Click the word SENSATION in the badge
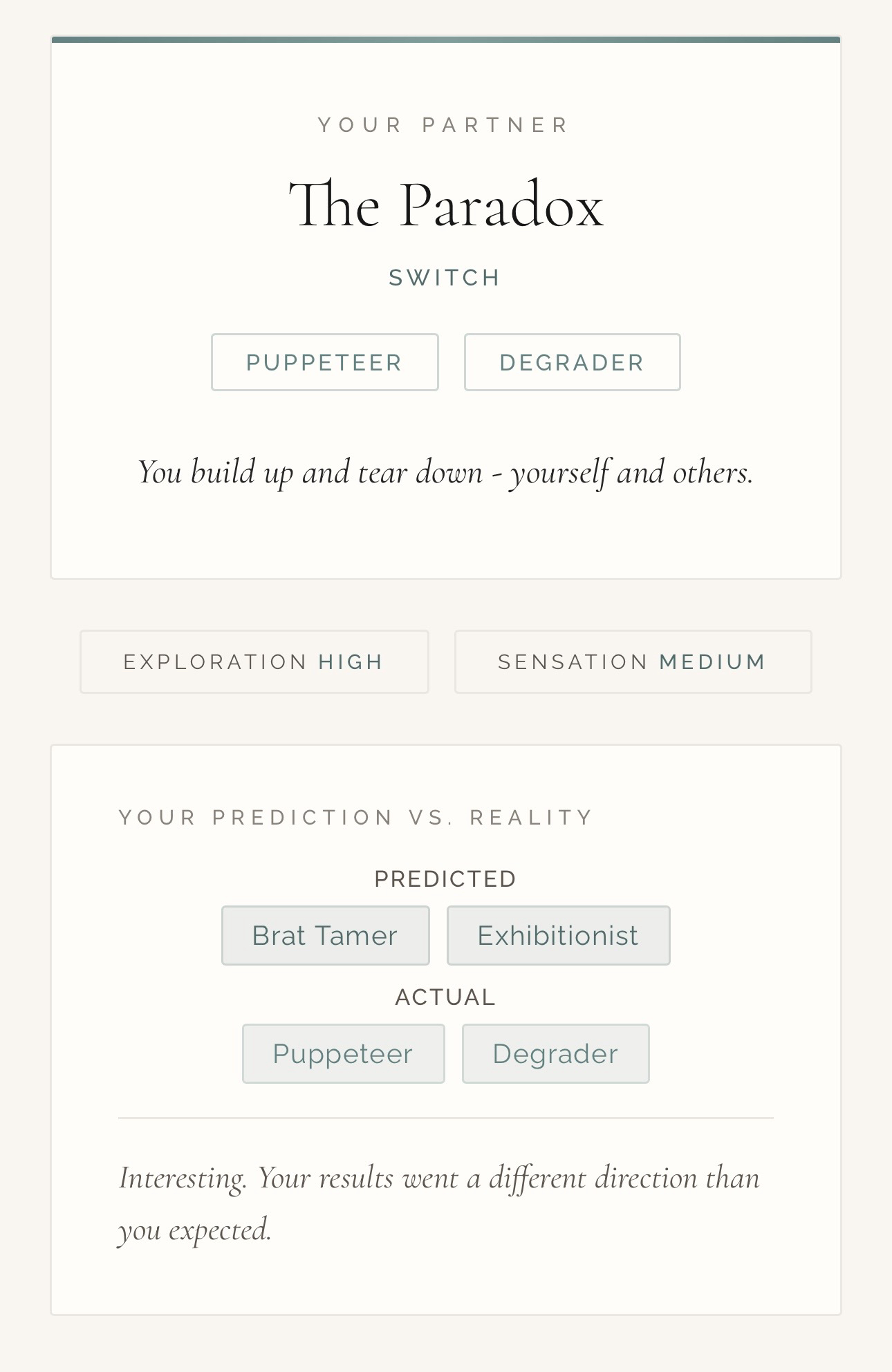 [x=573, y=662]
